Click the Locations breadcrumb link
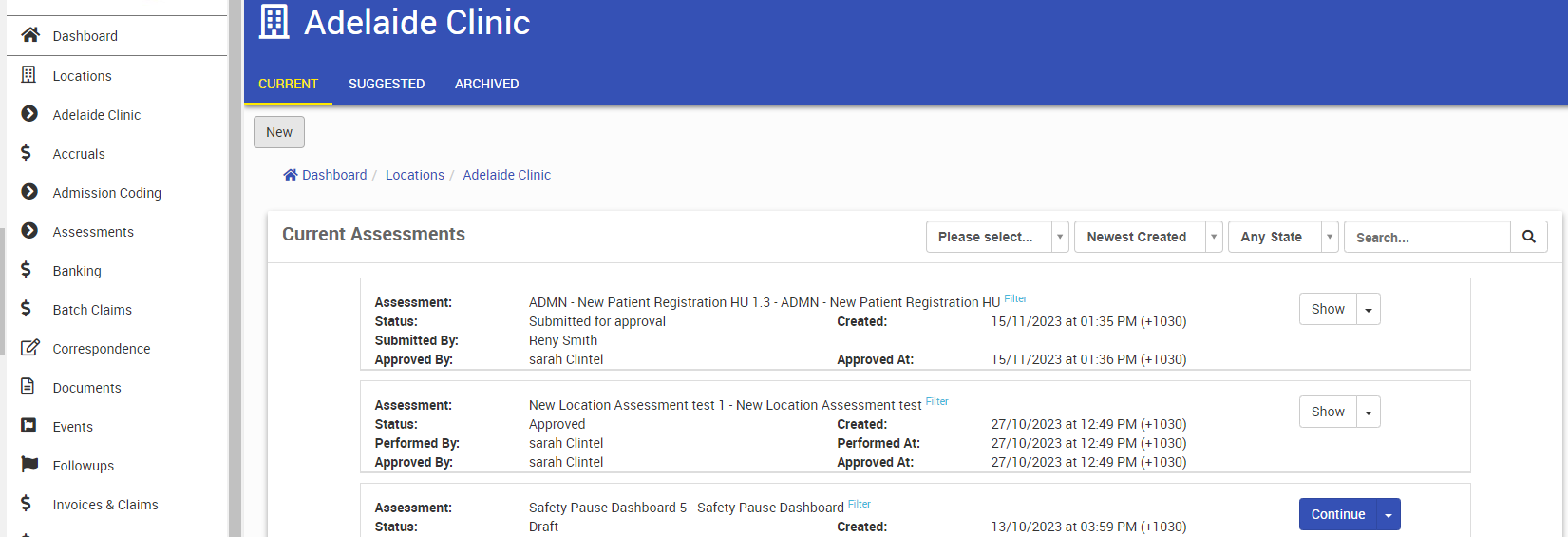The height and width of the screenshot is (537, 1568). point(414,175)
